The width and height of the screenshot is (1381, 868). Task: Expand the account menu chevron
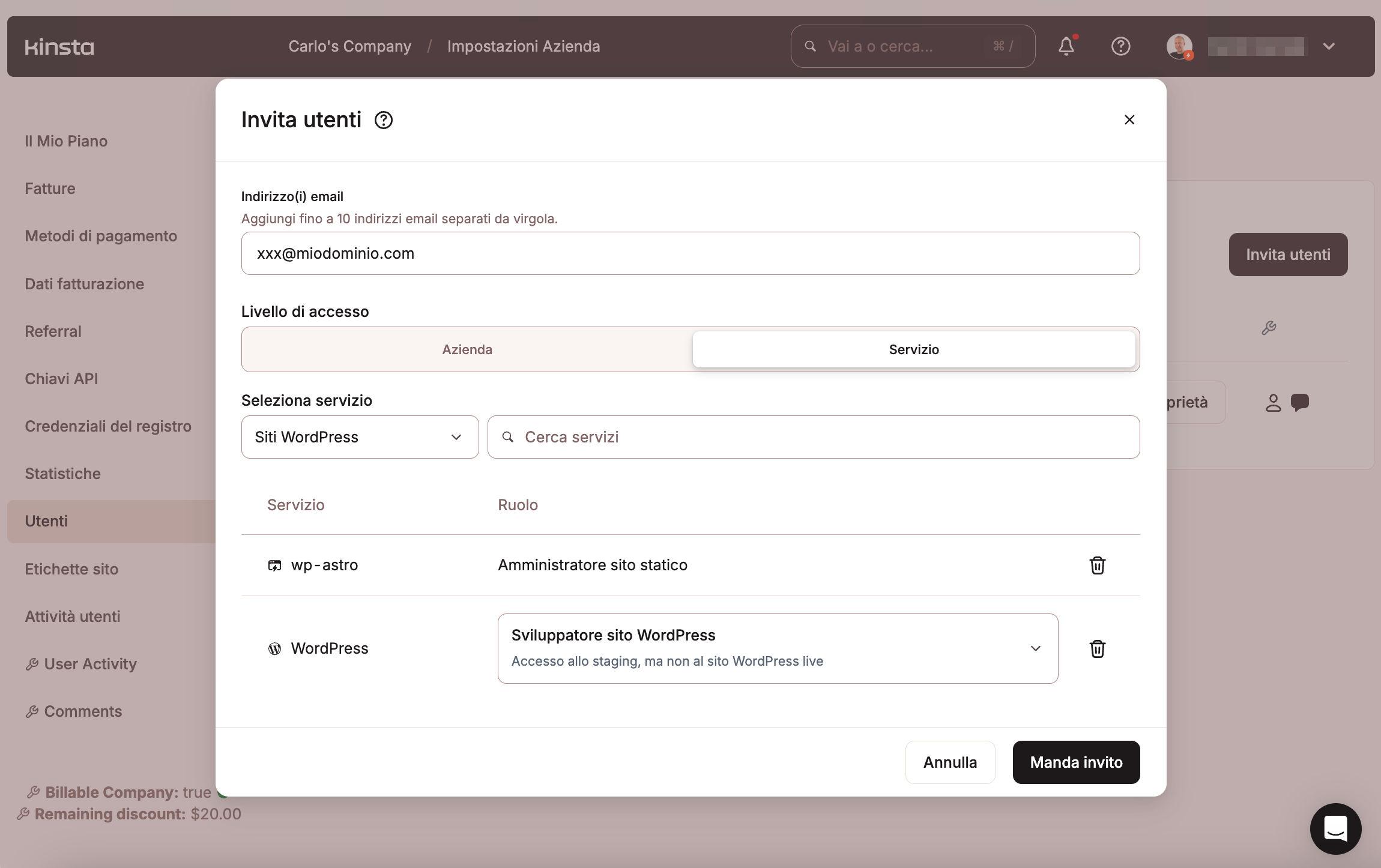pyautogui.click(x=1328, y=46)
